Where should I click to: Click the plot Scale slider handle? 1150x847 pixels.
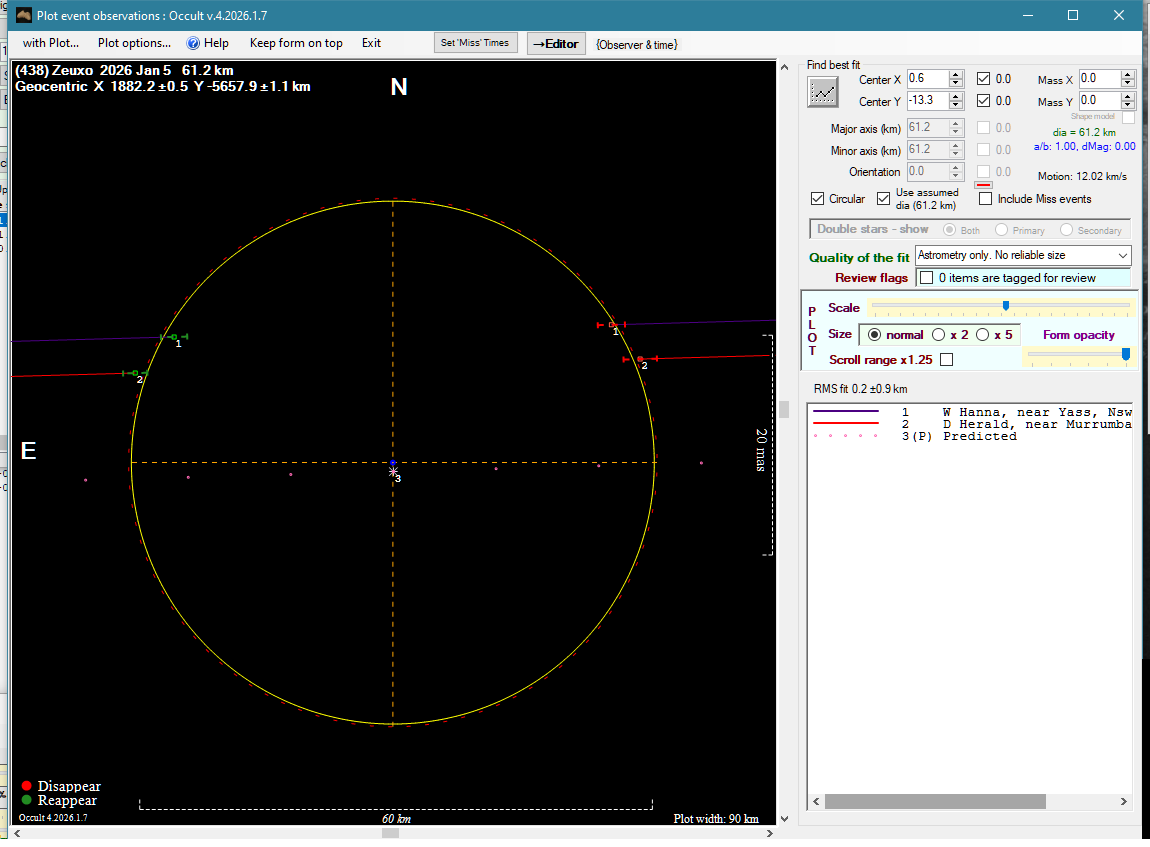(1005, 306)
